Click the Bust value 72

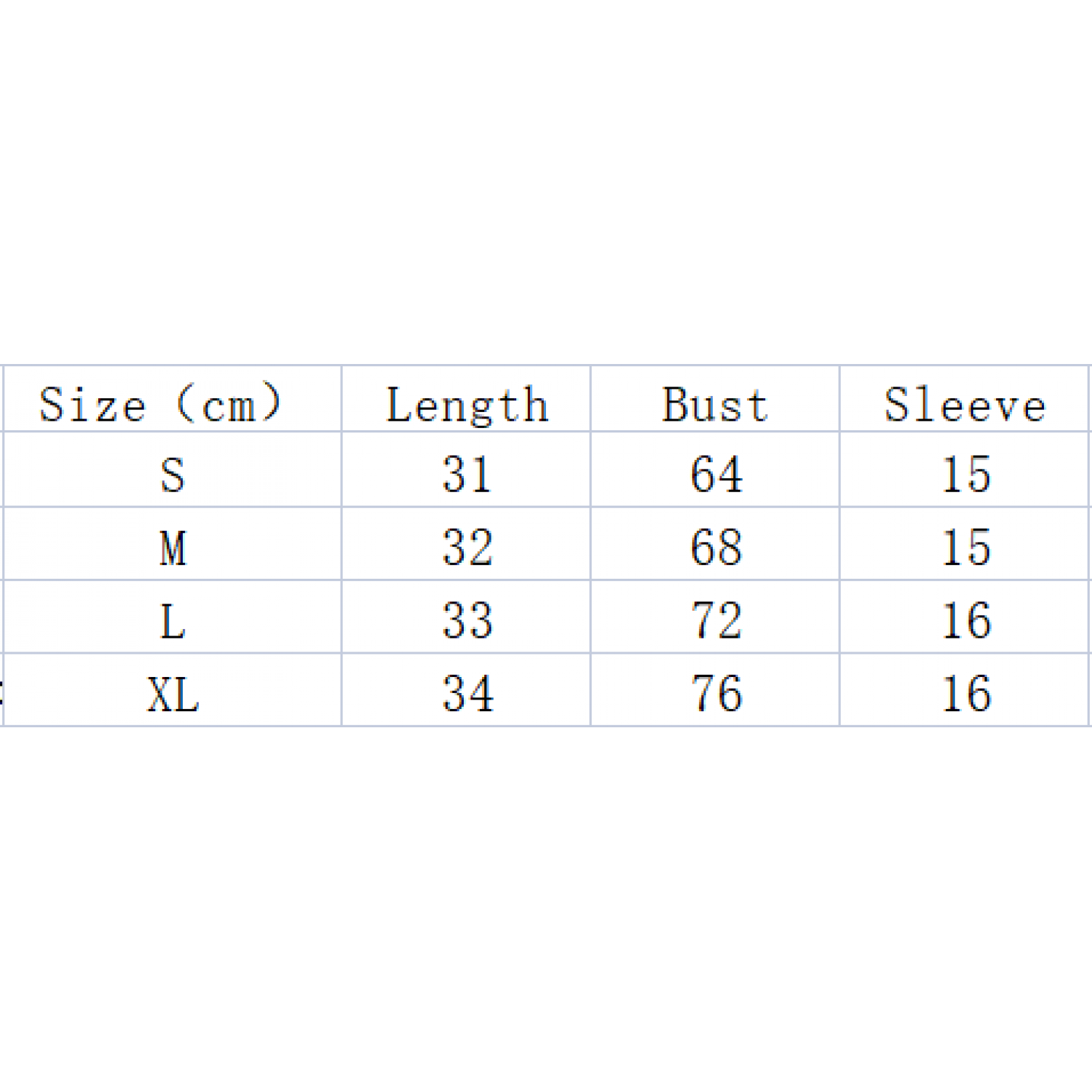(x=716, y=621)
